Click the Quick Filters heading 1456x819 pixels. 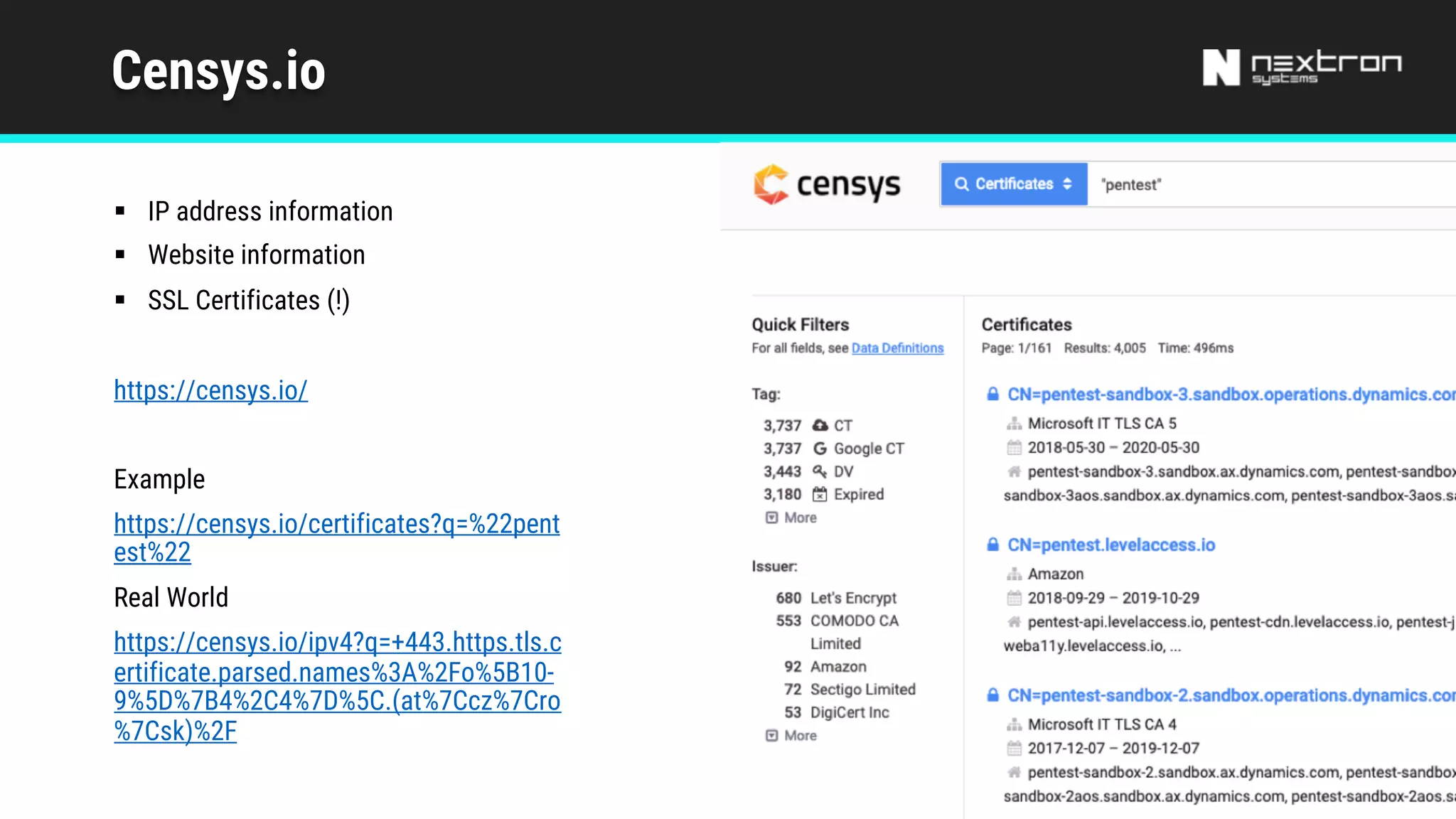pyautogui.click(x=801, y=325)
